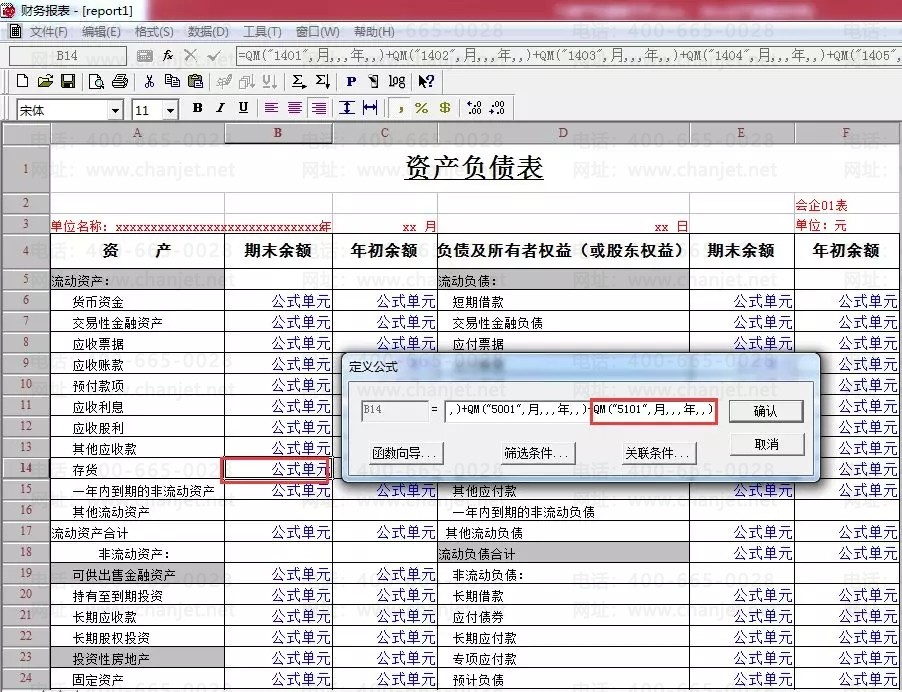The image size is (902, 692).
Task: Click the log function icon
Action: pyautogui.click(x=396, y=82)
